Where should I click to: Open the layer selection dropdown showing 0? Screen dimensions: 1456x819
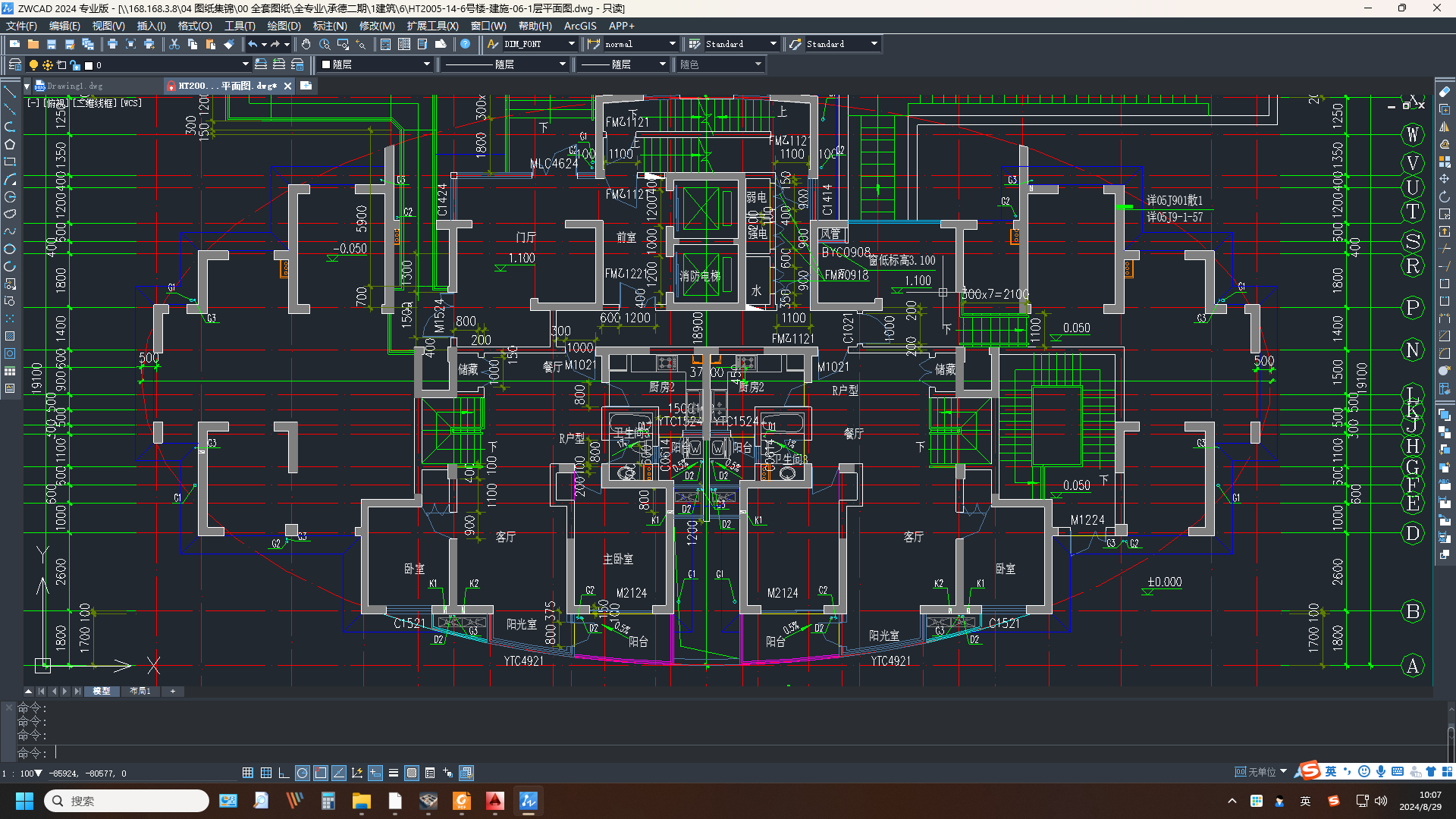[245, 64]
